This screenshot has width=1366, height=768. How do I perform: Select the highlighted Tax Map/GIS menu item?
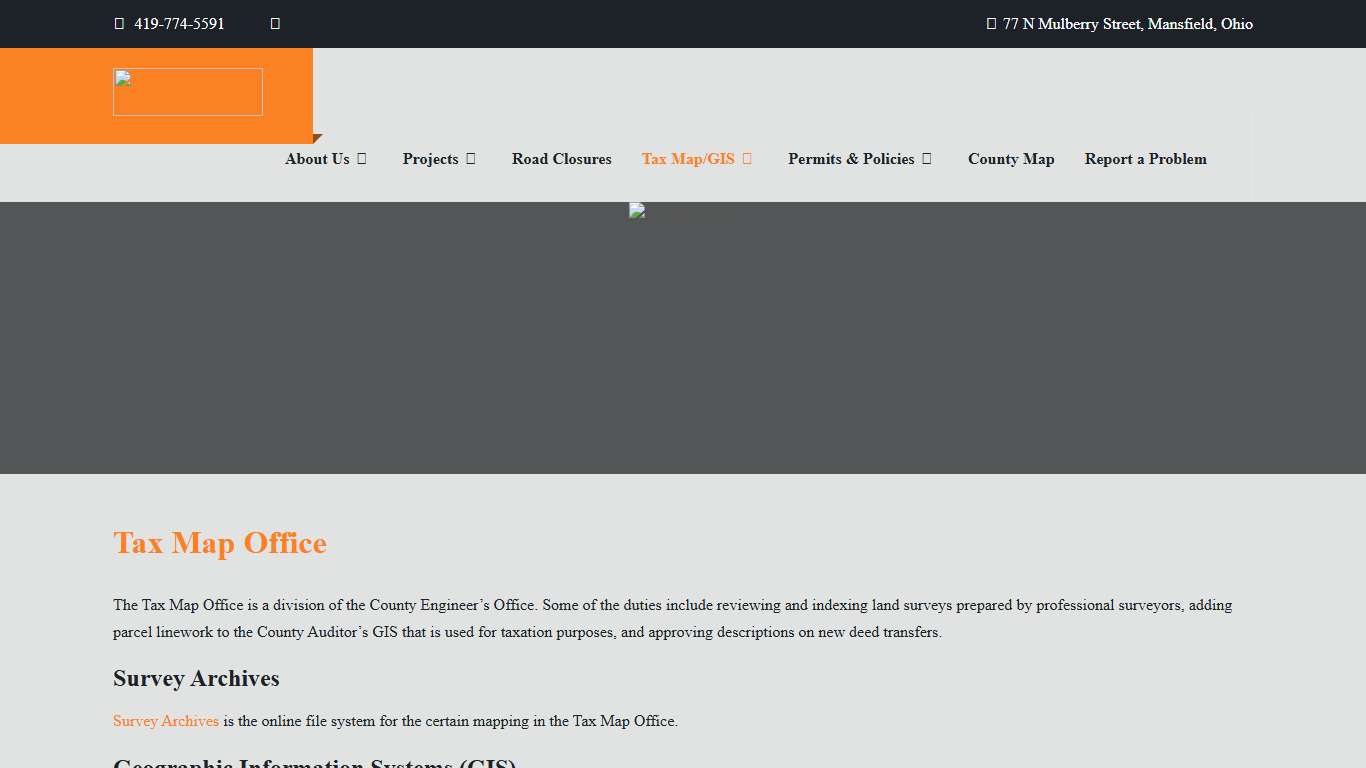(688, 159)
